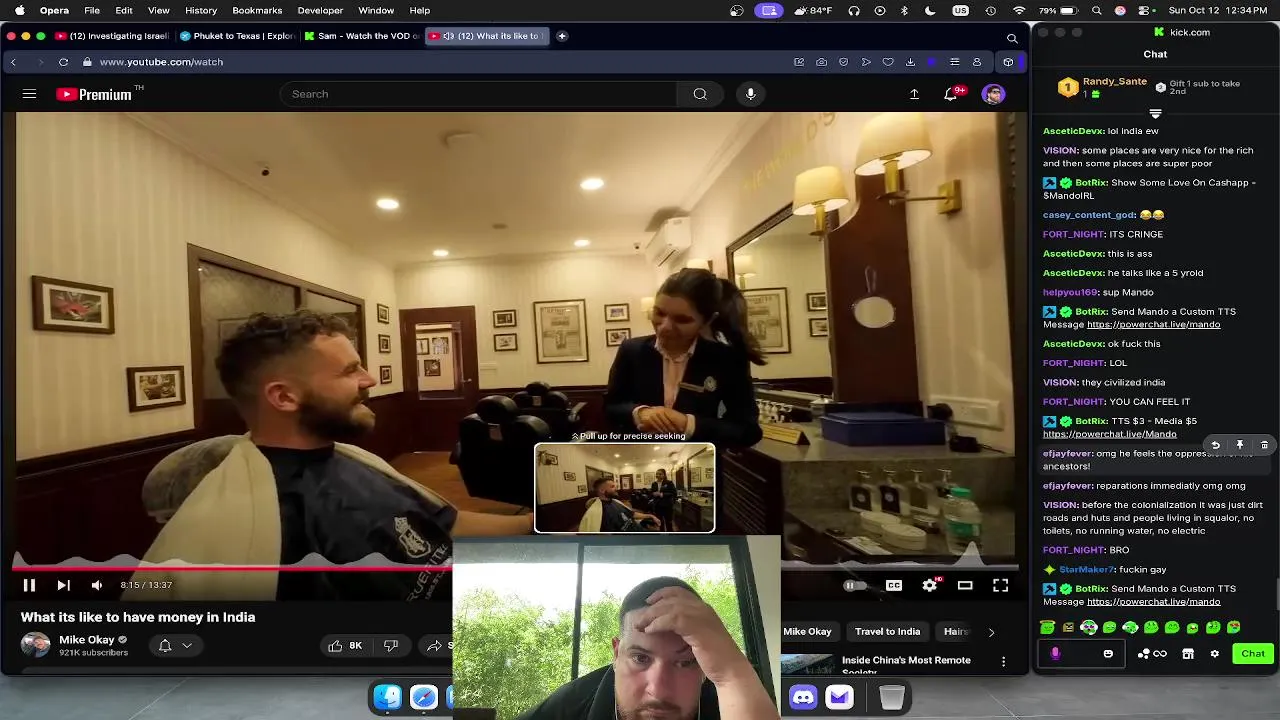This screenshot has width=1280, height=720.
Task: Delete the hovered chat message
Action: tap(1264, 445)
